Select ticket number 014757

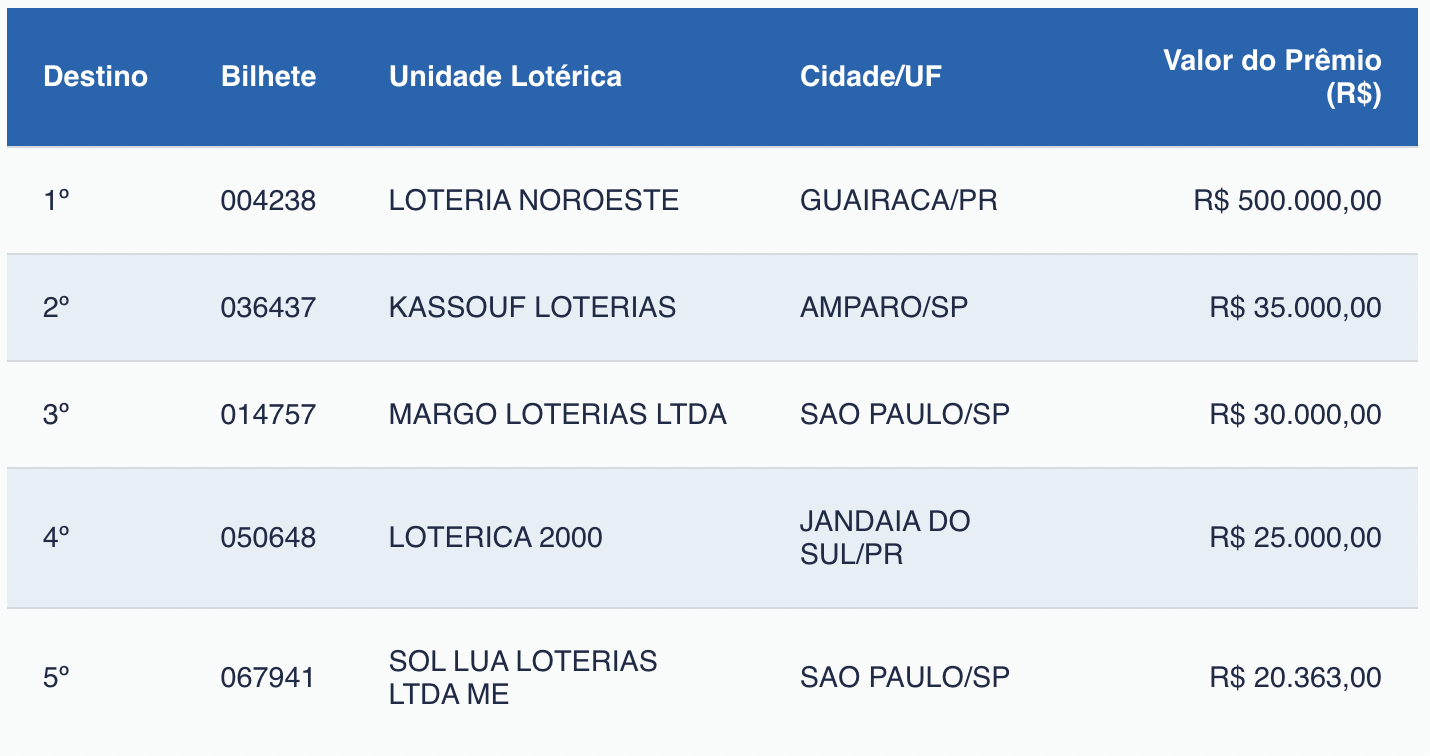[268, 414]
